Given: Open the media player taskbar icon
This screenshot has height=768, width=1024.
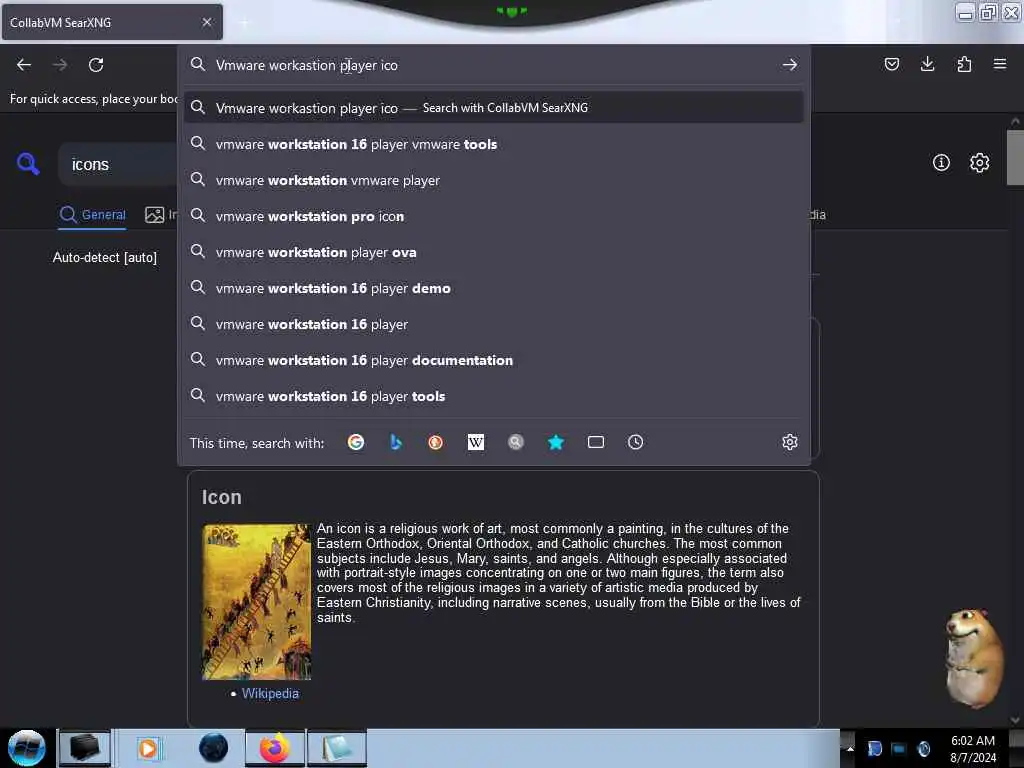Looking at the screenshot, I should [148, 748].
